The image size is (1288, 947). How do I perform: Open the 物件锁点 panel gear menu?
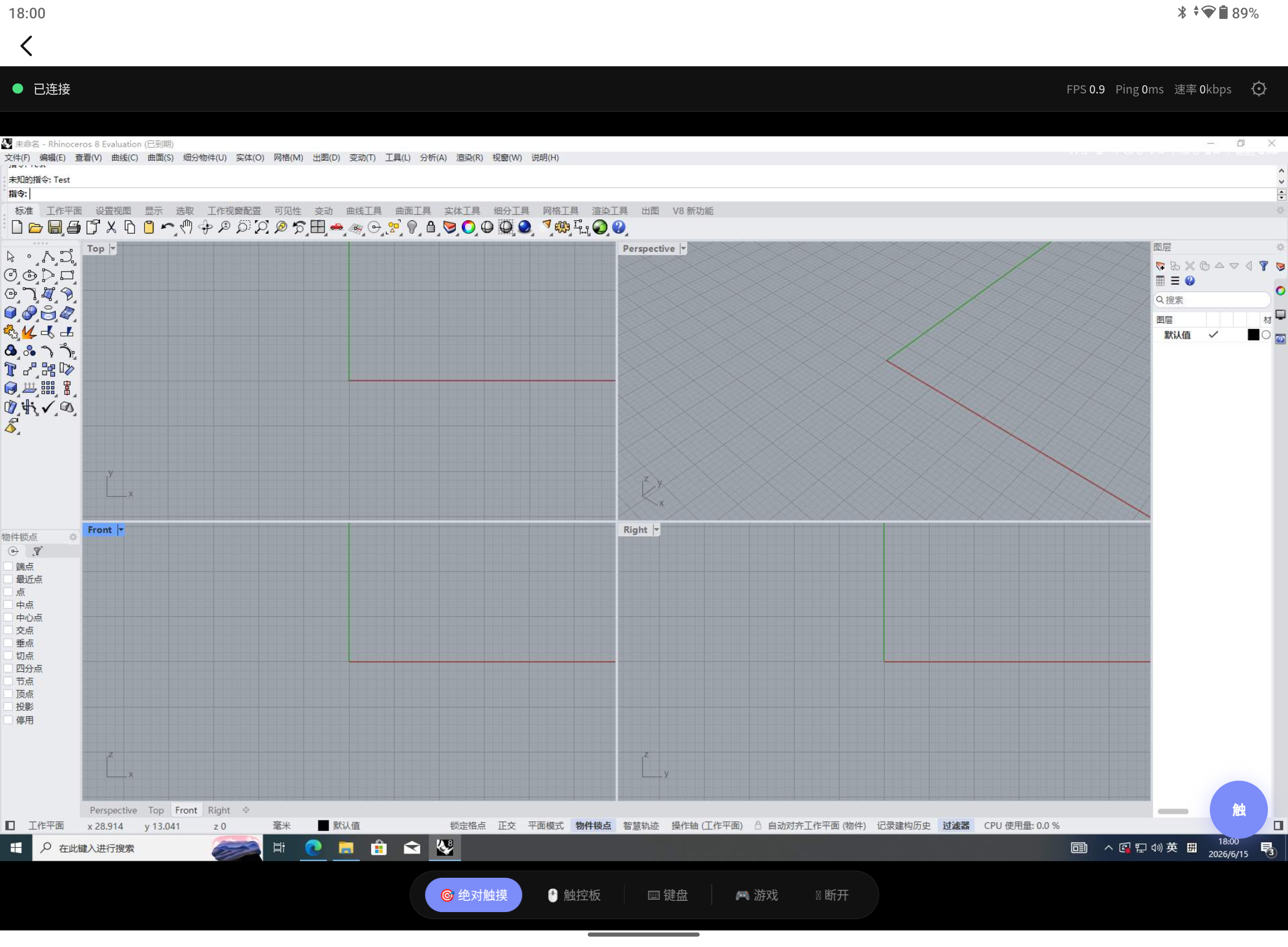click(x=73, y=537)
